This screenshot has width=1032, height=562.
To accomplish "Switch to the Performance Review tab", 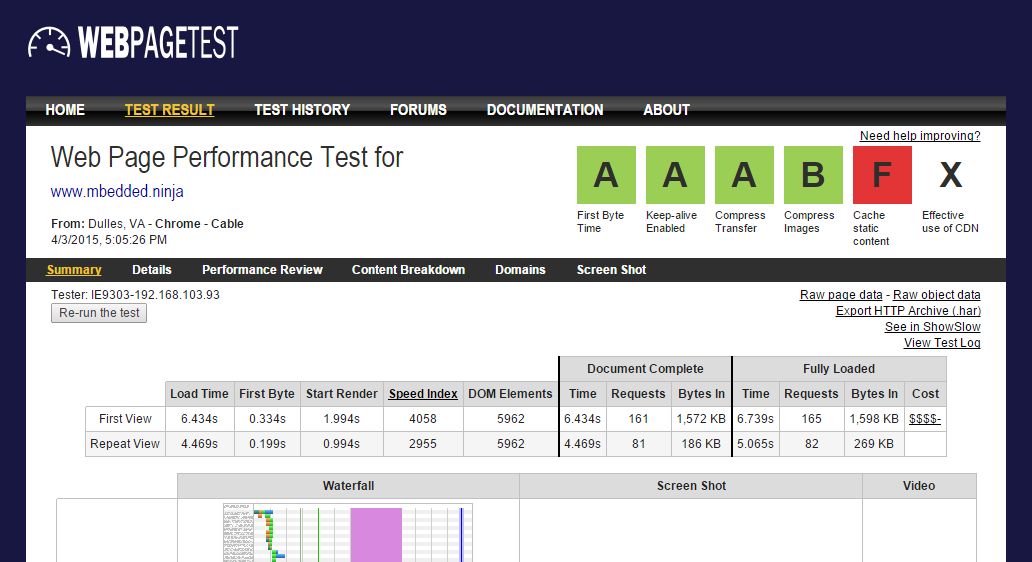I will 262,270.
